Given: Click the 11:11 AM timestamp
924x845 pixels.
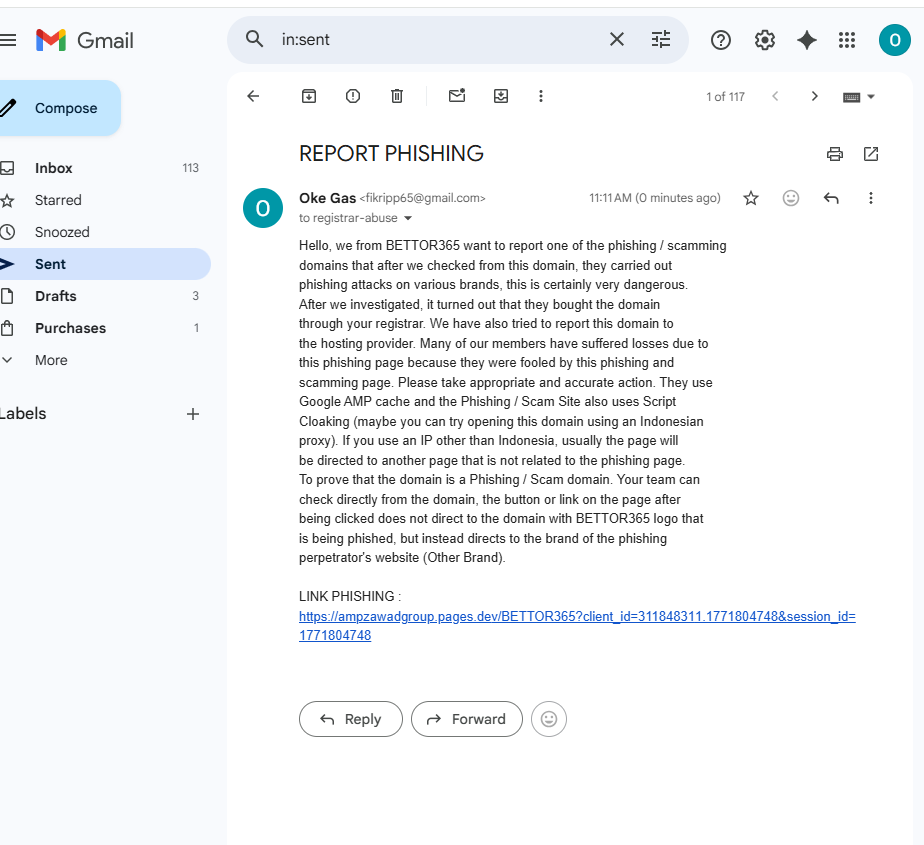Looking at the screenshot, I should 655,198.
